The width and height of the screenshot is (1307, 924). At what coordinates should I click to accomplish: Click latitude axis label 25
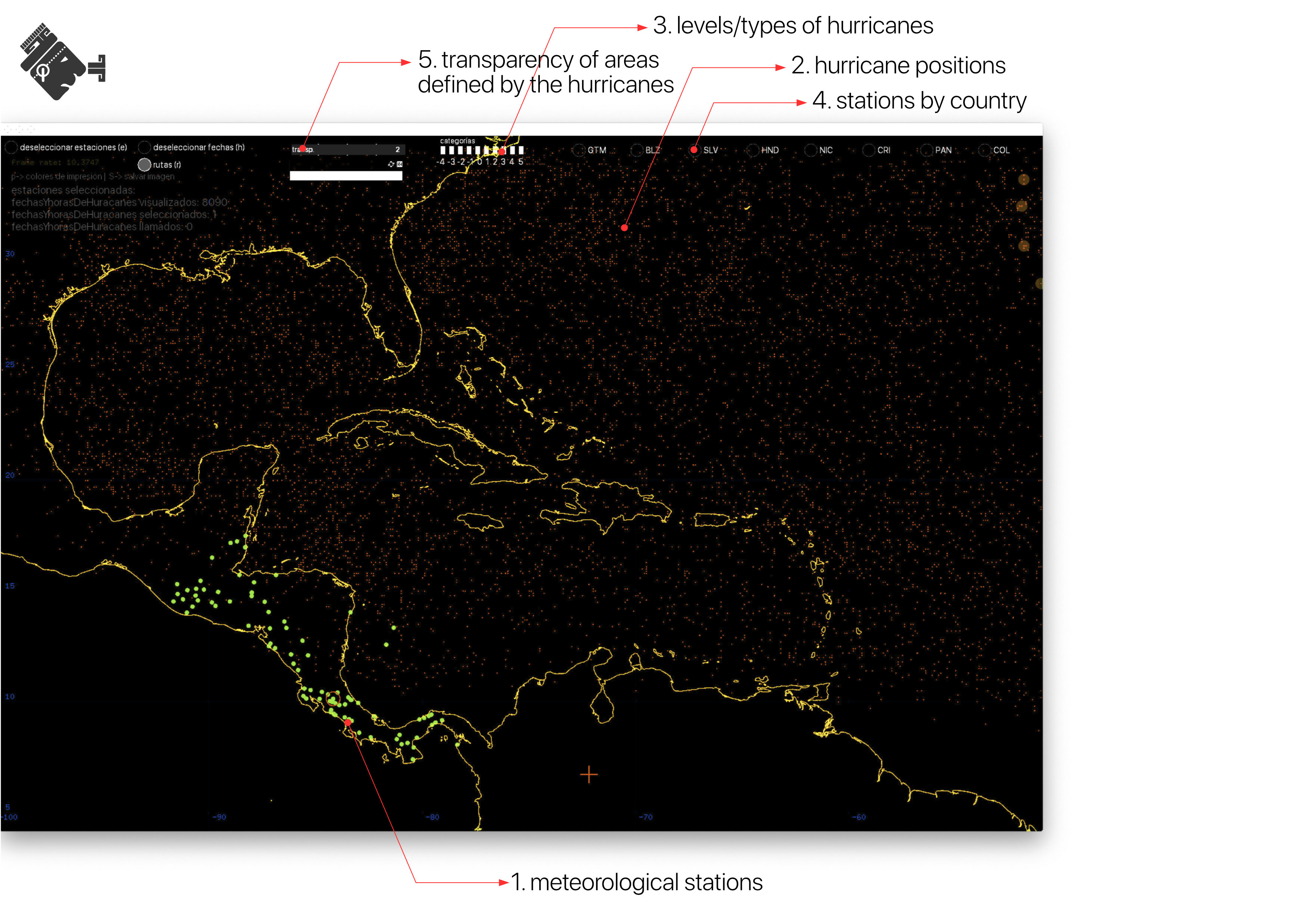point(10,364)
